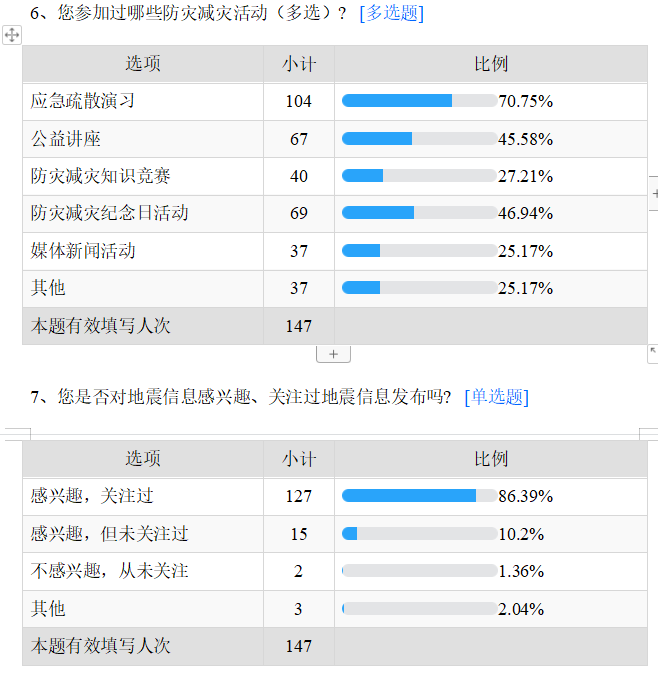Click the 媒体新闻活动 row label
Screen dimensions: 658x677
[x=83, y=251]
